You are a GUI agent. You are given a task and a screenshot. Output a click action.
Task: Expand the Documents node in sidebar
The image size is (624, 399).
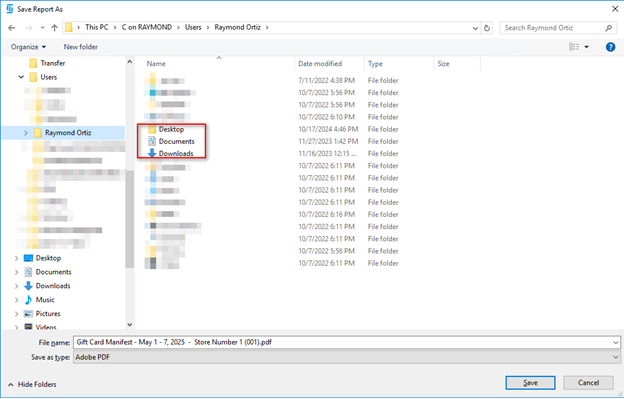click(16, 272)
